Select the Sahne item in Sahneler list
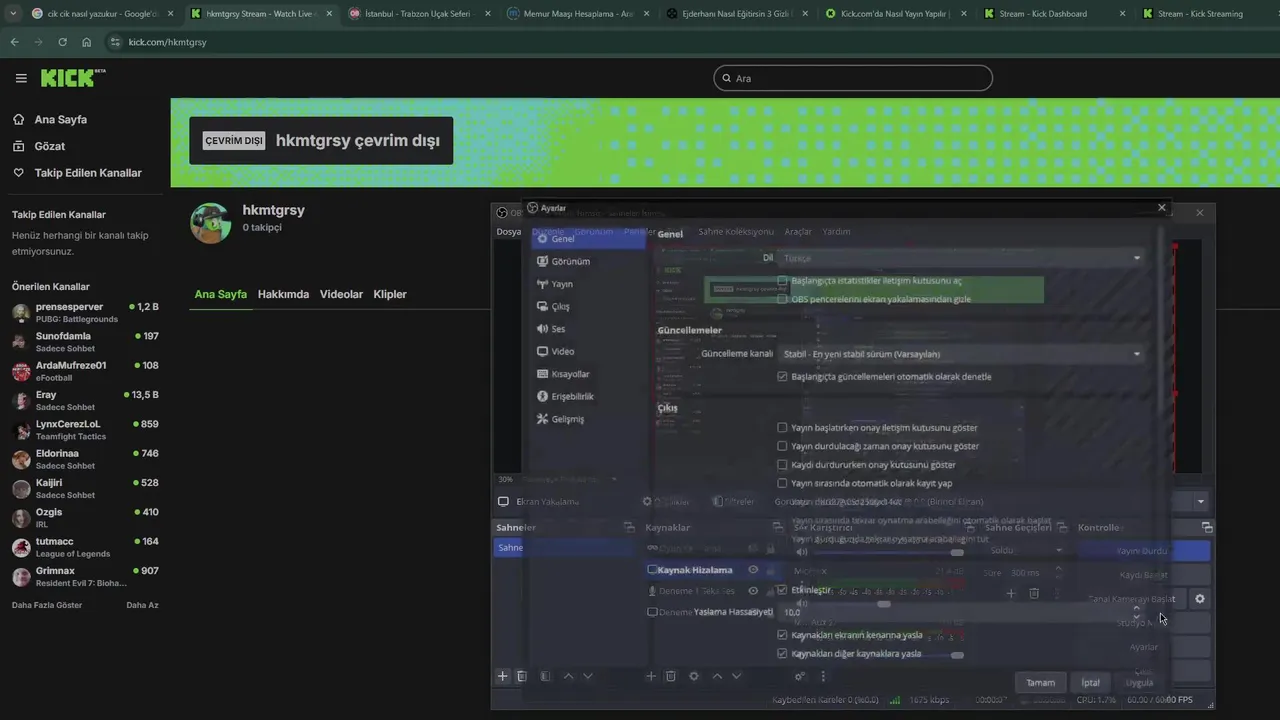This screenshot has height=720, width=1280. click(564, 548)
